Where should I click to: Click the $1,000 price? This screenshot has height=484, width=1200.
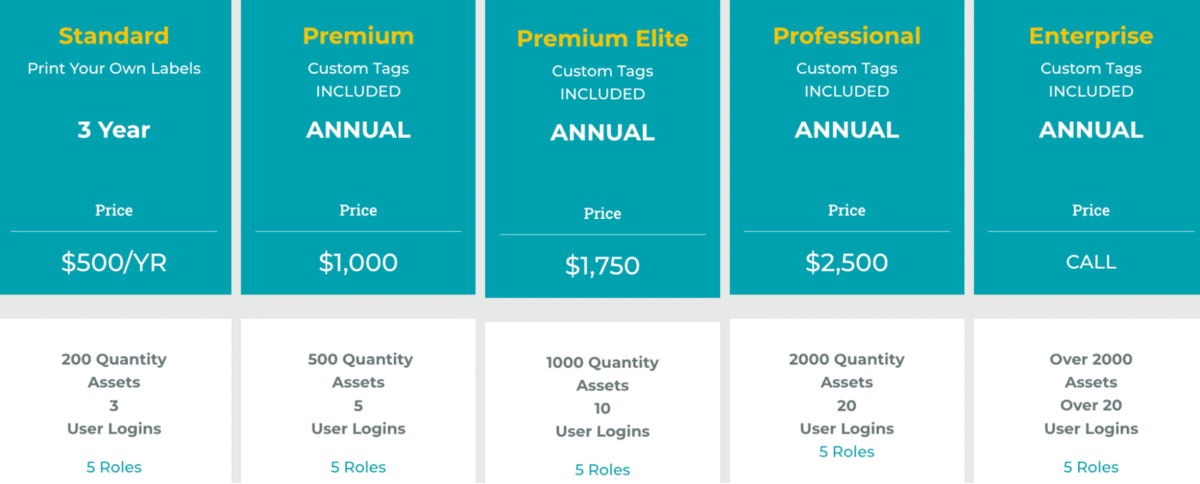click(358, 263)
